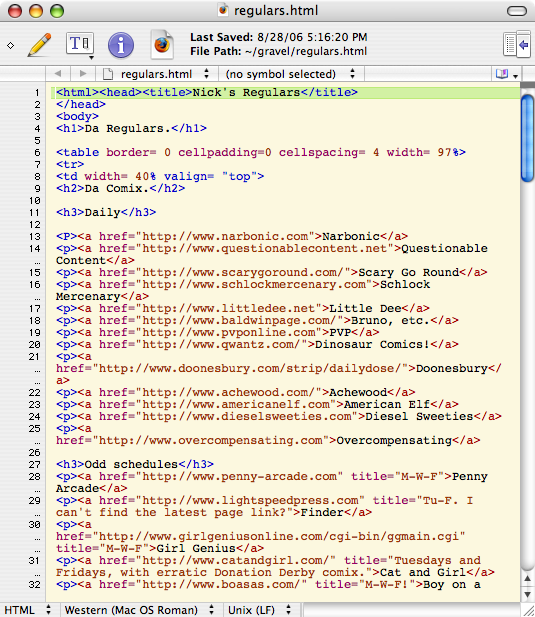This screenshot has height=617, width=535.
Task: Click the <body> tag on line 3
Action: tap(77, 116)
